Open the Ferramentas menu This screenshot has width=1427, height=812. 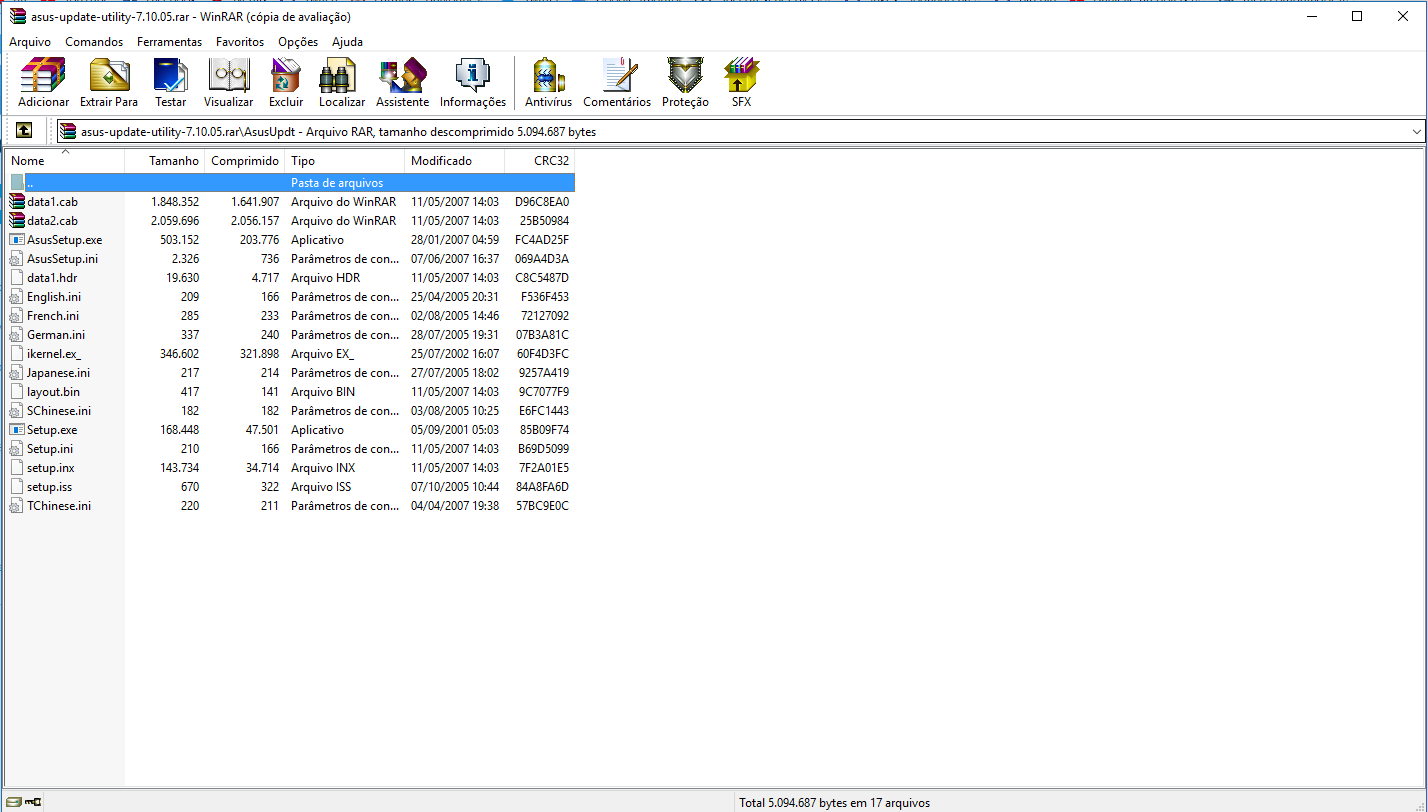(x=170, y=42)
